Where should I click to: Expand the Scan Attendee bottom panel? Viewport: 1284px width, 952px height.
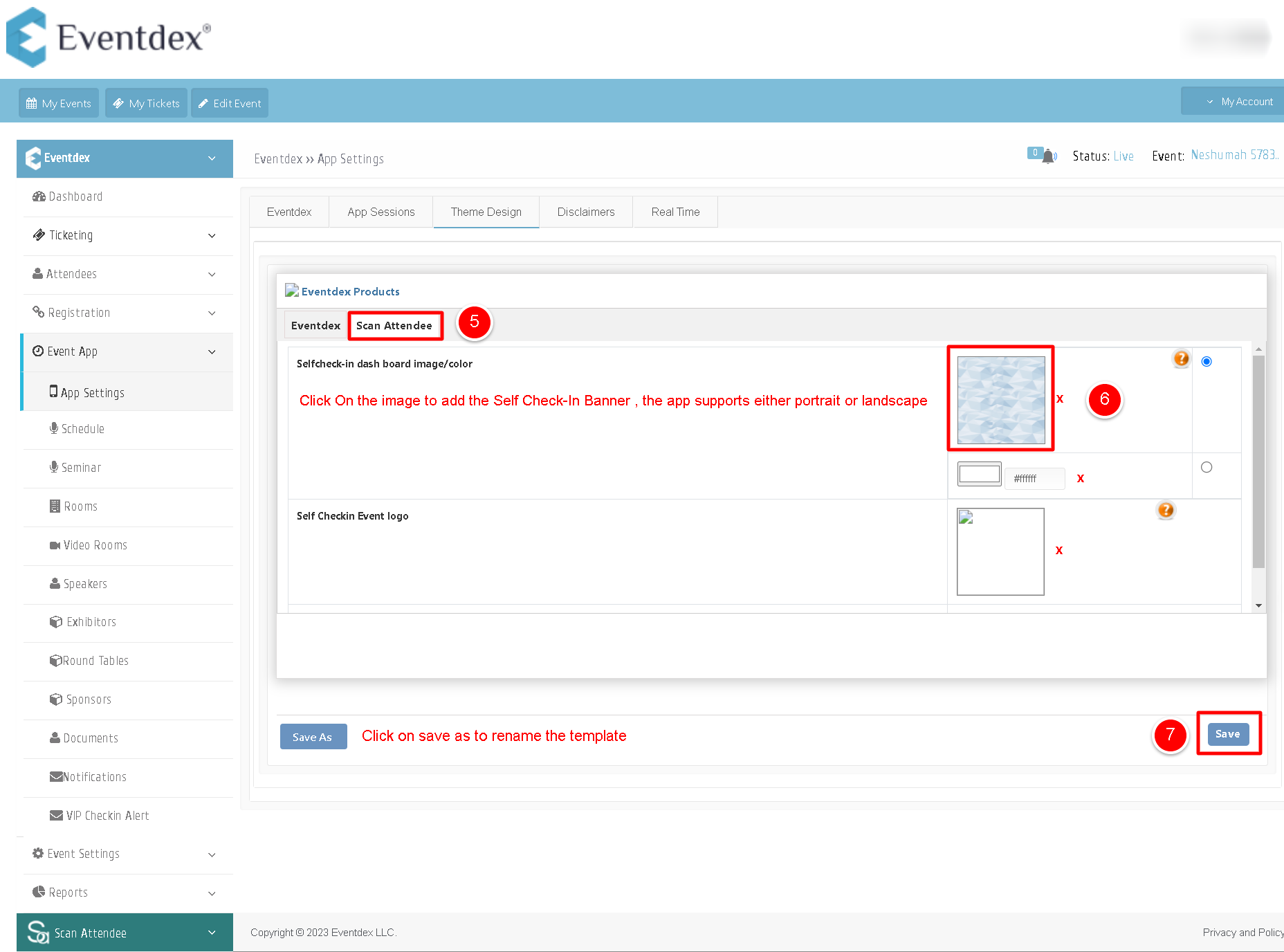(x=125, y=933)
